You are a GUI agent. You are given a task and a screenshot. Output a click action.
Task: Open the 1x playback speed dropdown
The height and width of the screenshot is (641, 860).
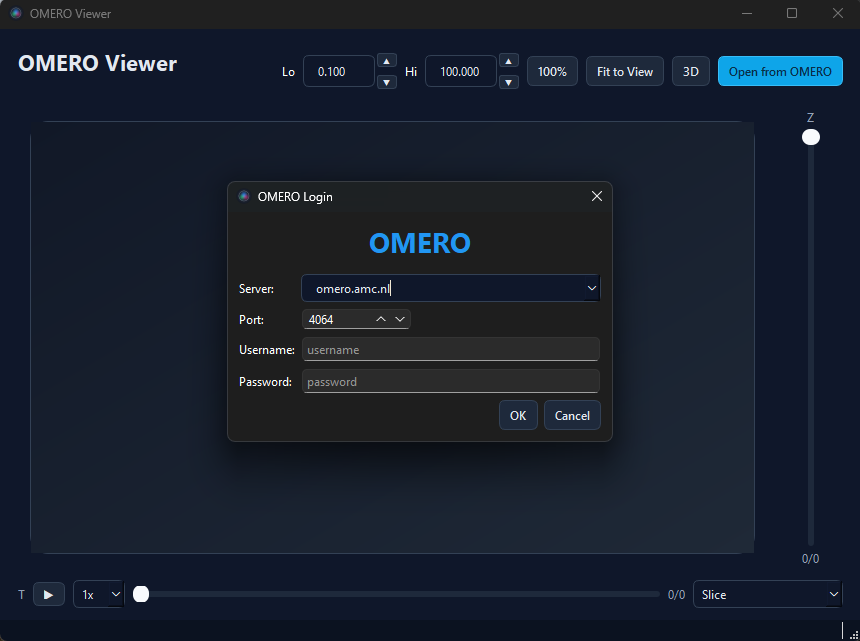point(98,593)
